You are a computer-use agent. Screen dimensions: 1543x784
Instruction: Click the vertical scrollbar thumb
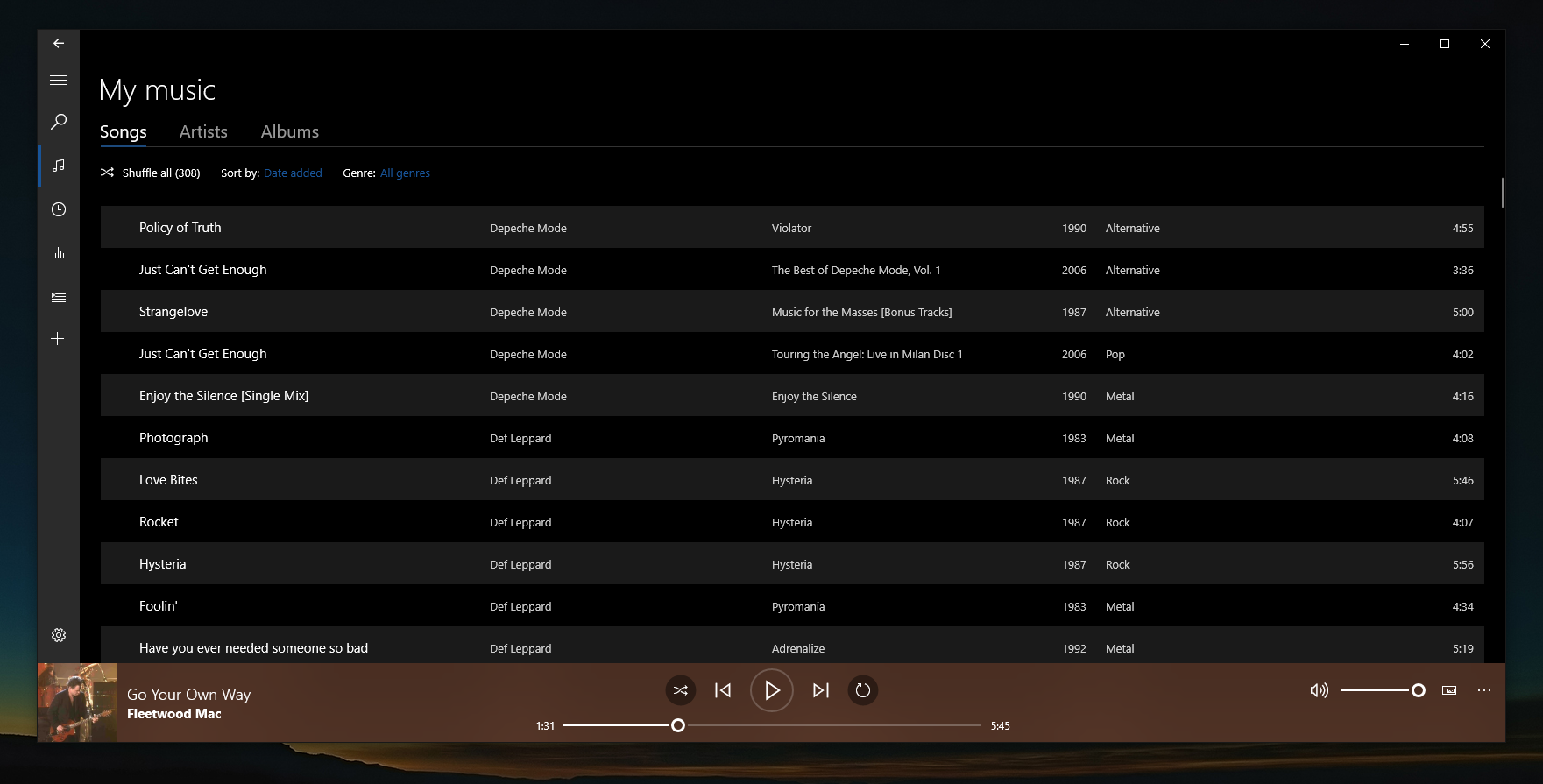coord(1502,193)
